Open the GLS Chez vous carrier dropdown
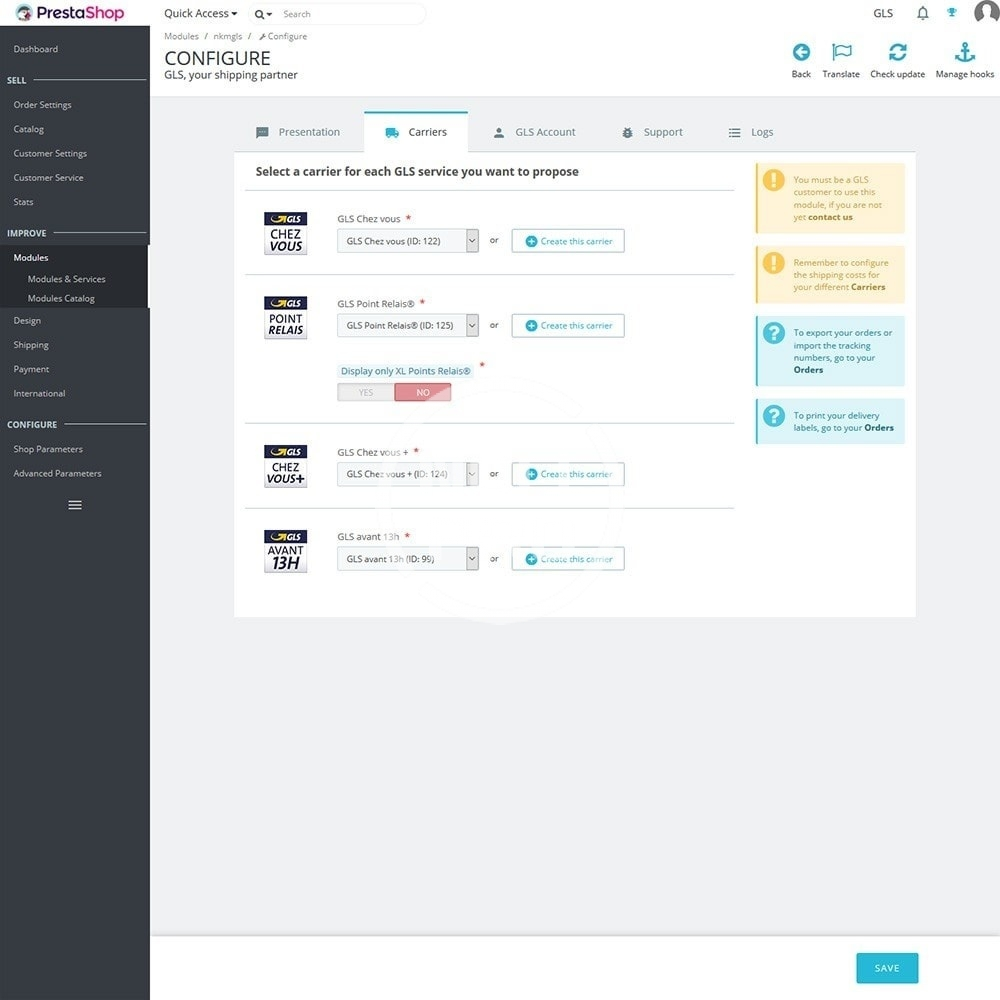Image resolution: width=1000 pixels, height=1000 pixels. pos(408,241)
